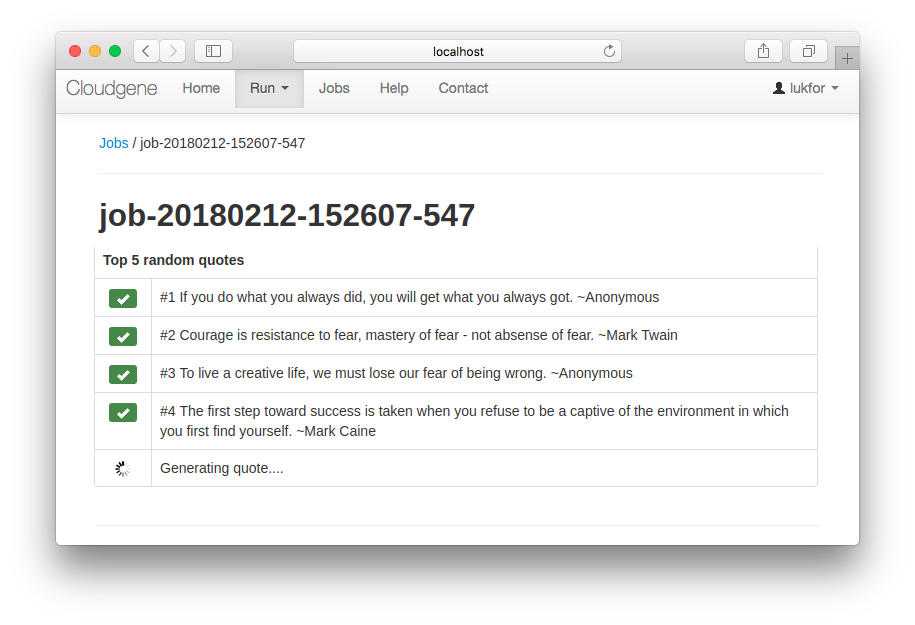Select quote #2 text by Mark Twain
The width and height of the screenshot is (915, 625).
419,335
